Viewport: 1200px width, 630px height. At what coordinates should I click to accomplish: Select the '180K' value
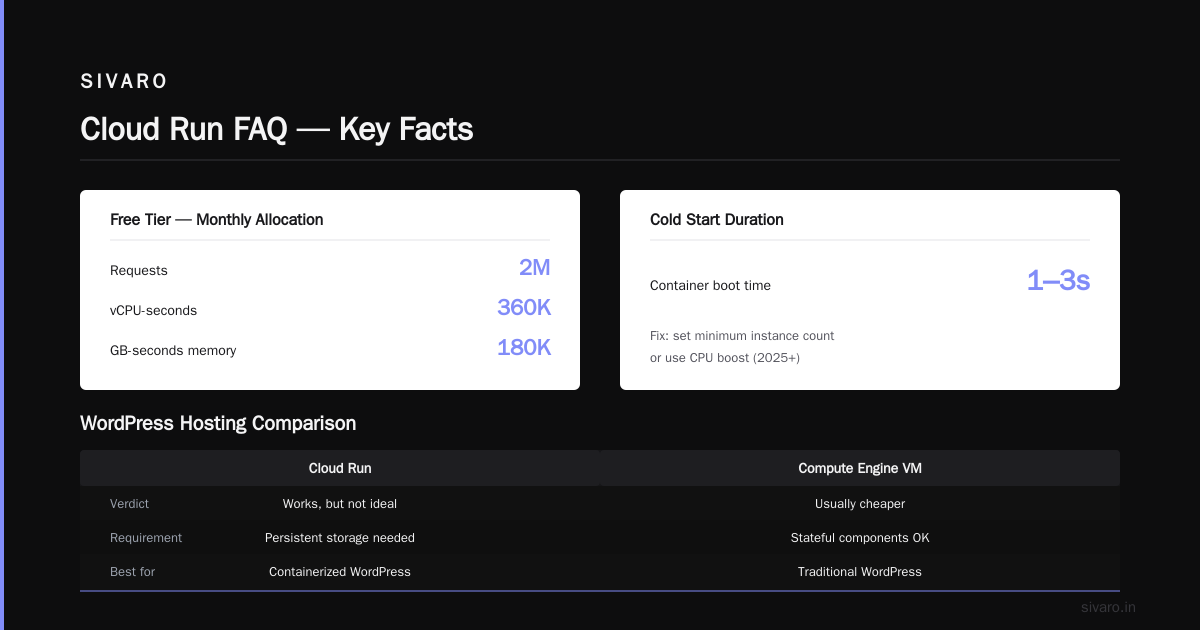524,348
